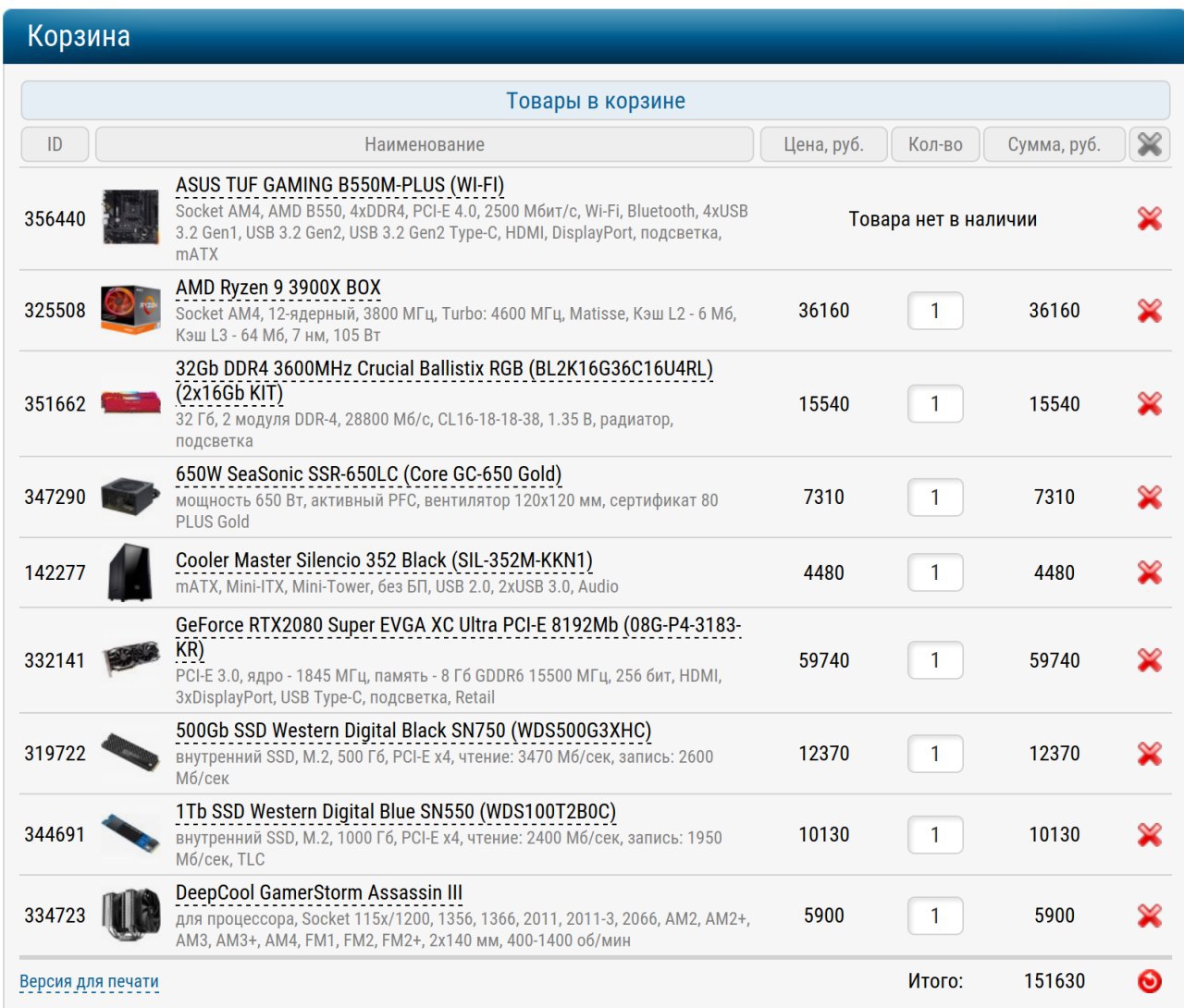Viewport: 1184px width, 1008px height.
Task: Open Cooler Master Silencio 352 Black link
Action: pos(384,560)
